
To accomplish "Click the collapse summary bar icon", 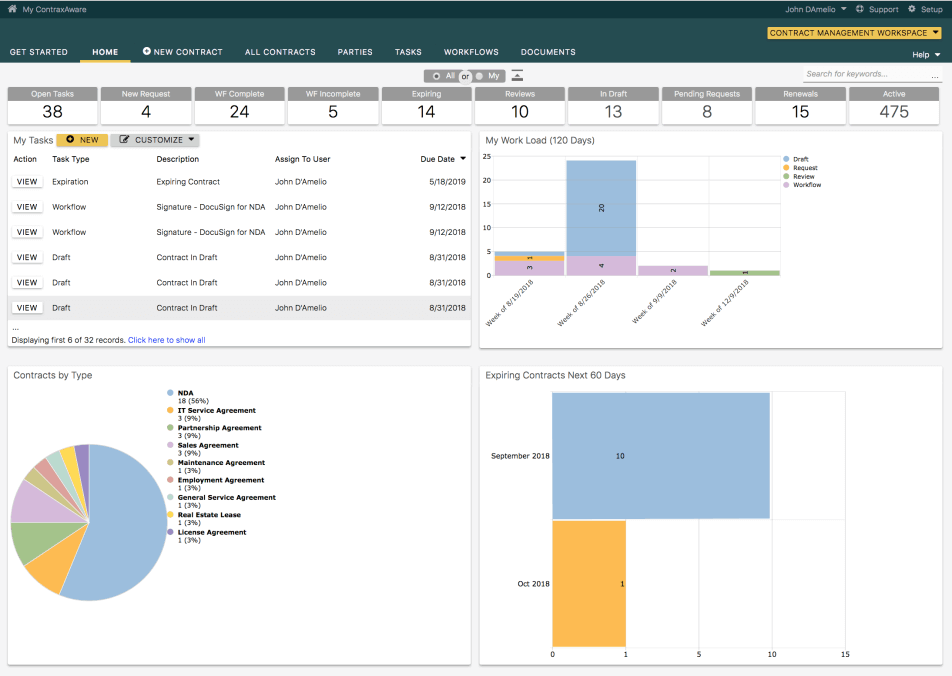I will [x=517, y=76].
